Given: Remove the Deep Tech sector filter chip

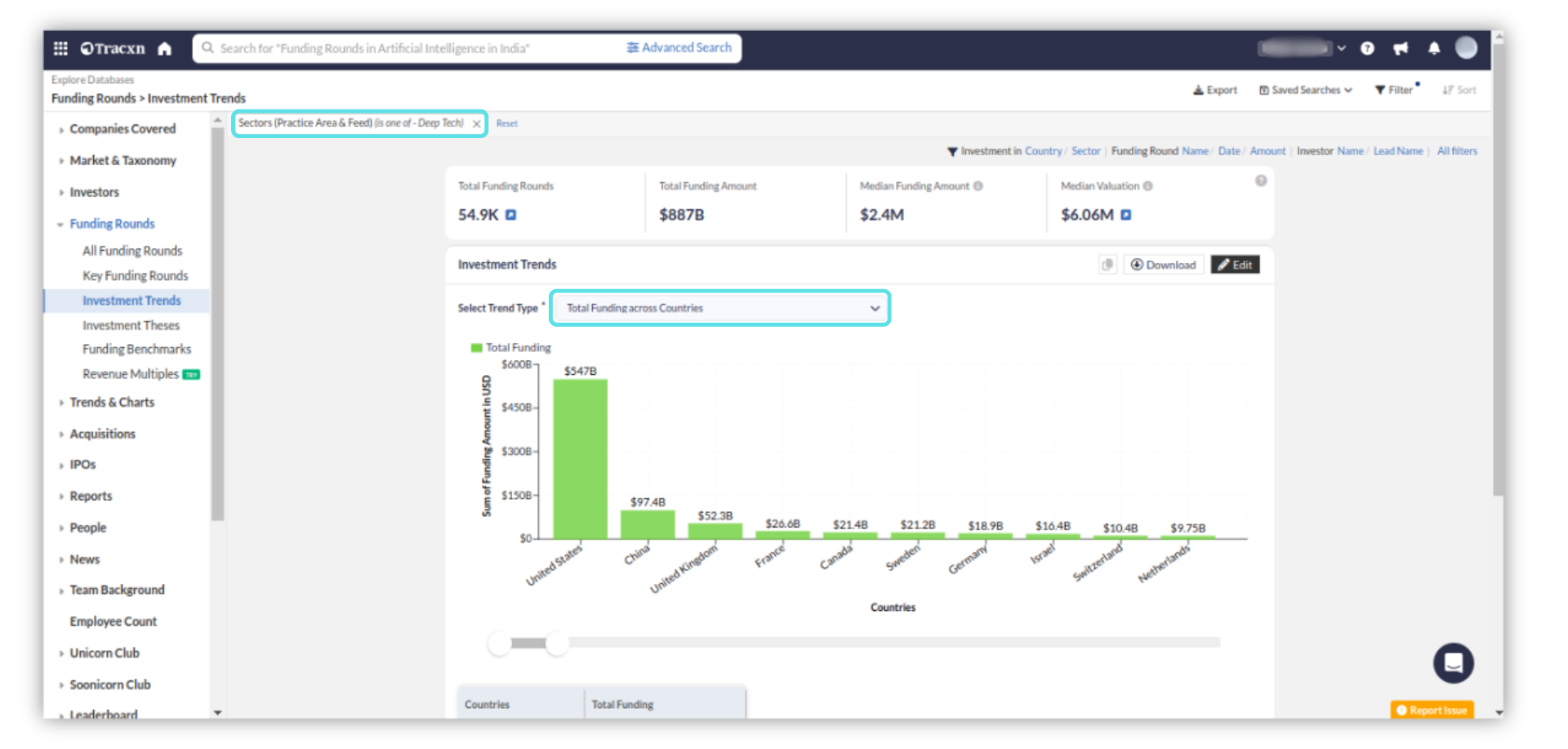Looking at the screenshot, I should (477, 124).
